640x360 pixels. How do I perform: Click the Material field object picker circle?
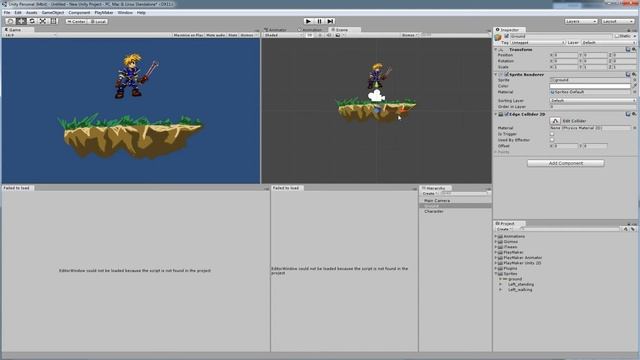pos(634,92)
